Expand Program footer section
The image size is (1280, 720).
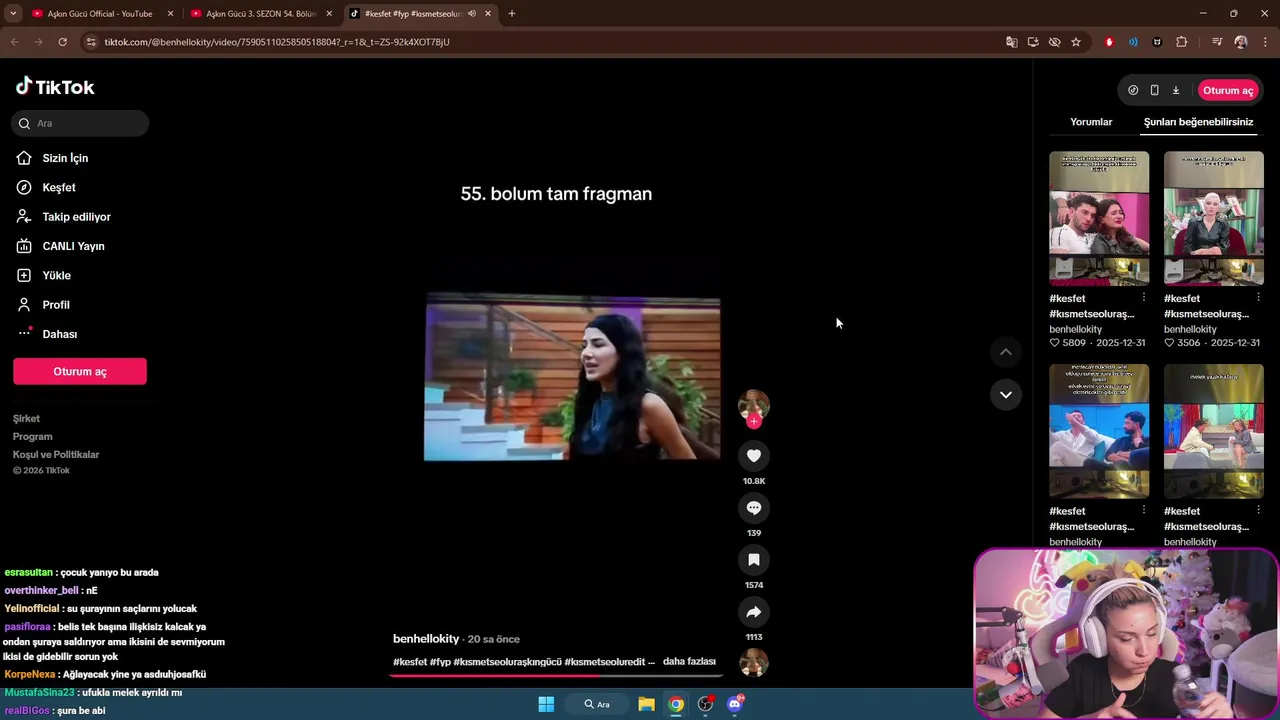pos(33,437)
